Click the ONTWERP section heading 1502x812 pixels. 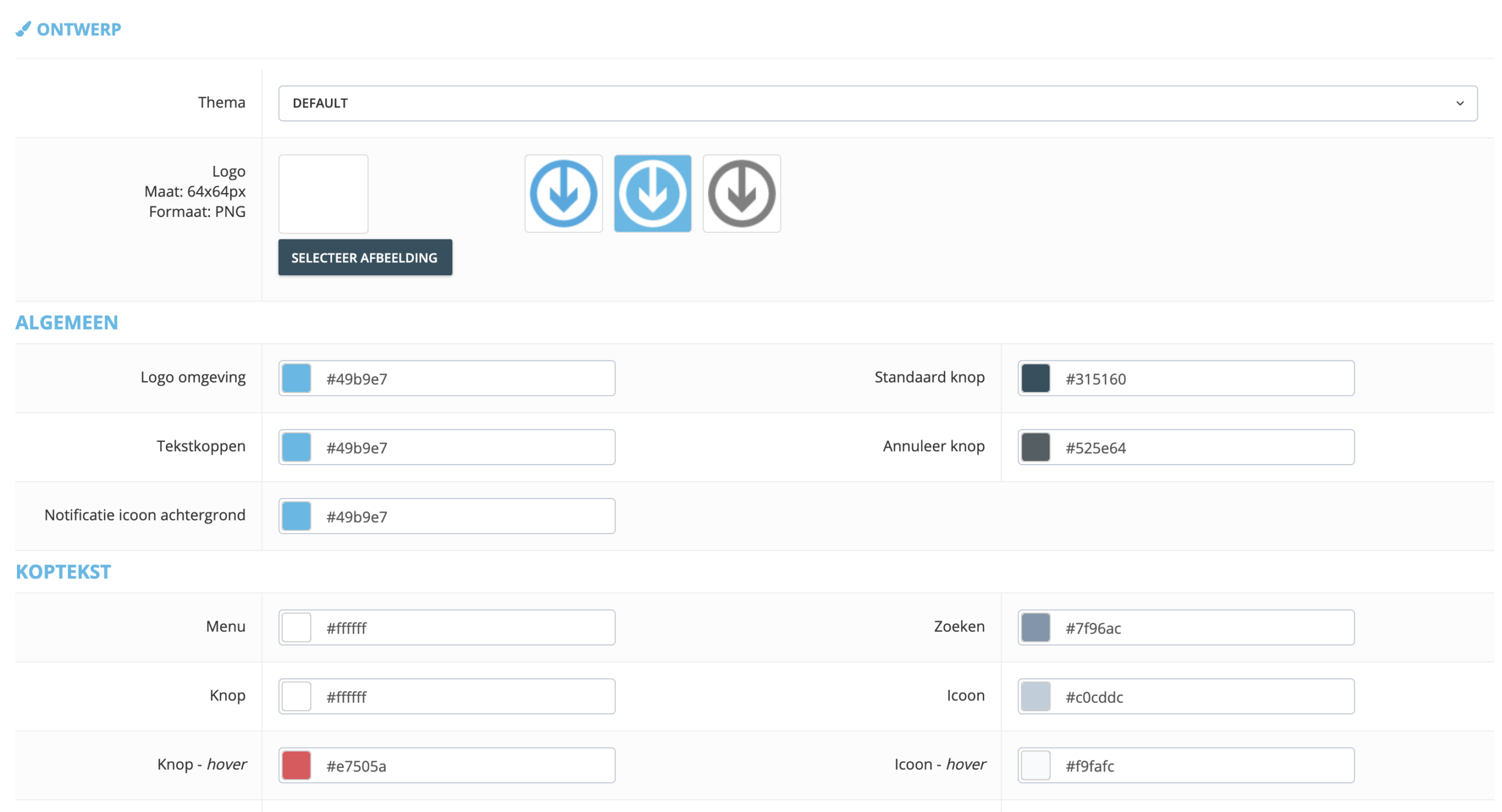[79, 29]
